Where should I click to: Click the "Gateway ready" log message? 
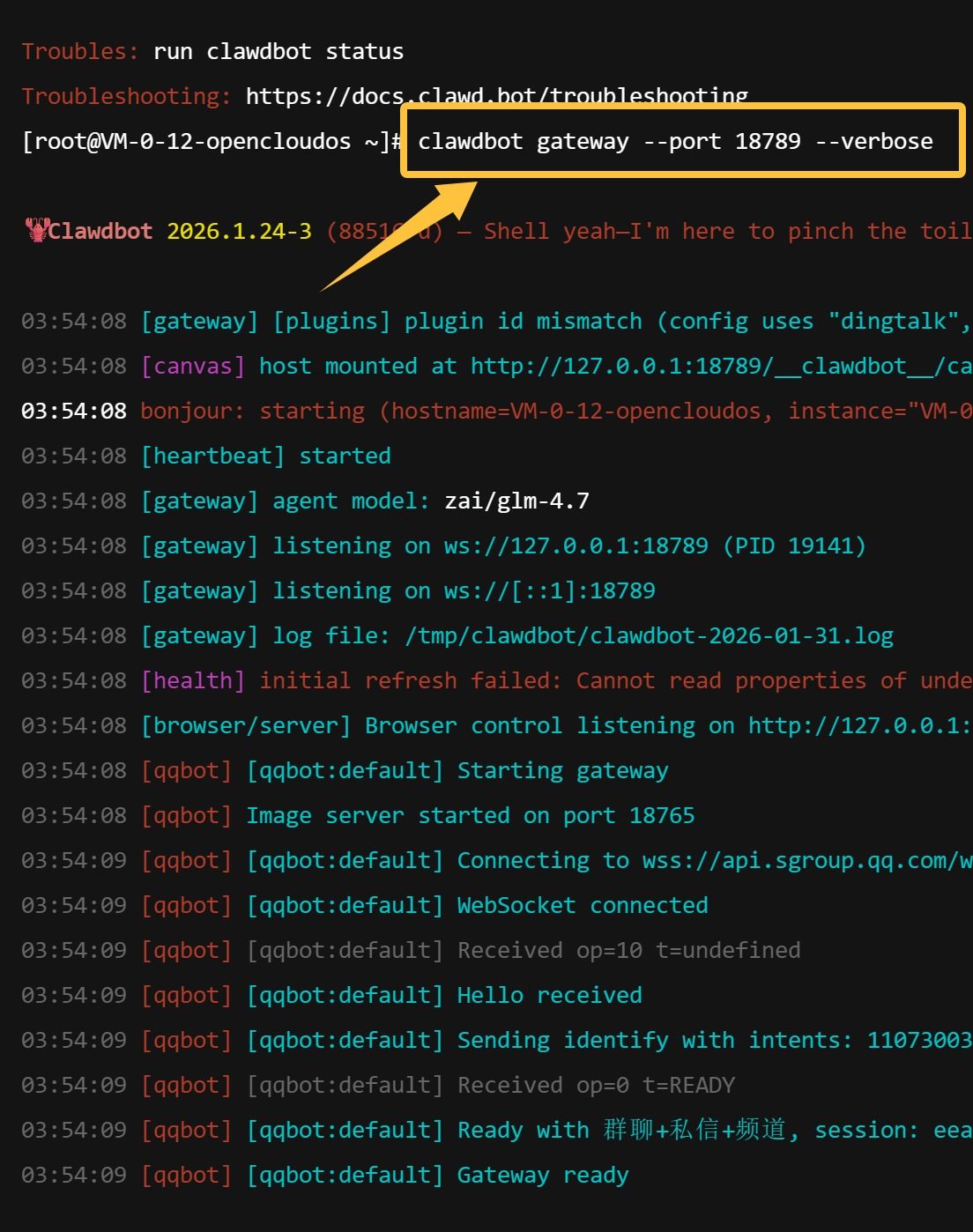pyautogui.click(x=542, y=1175)
